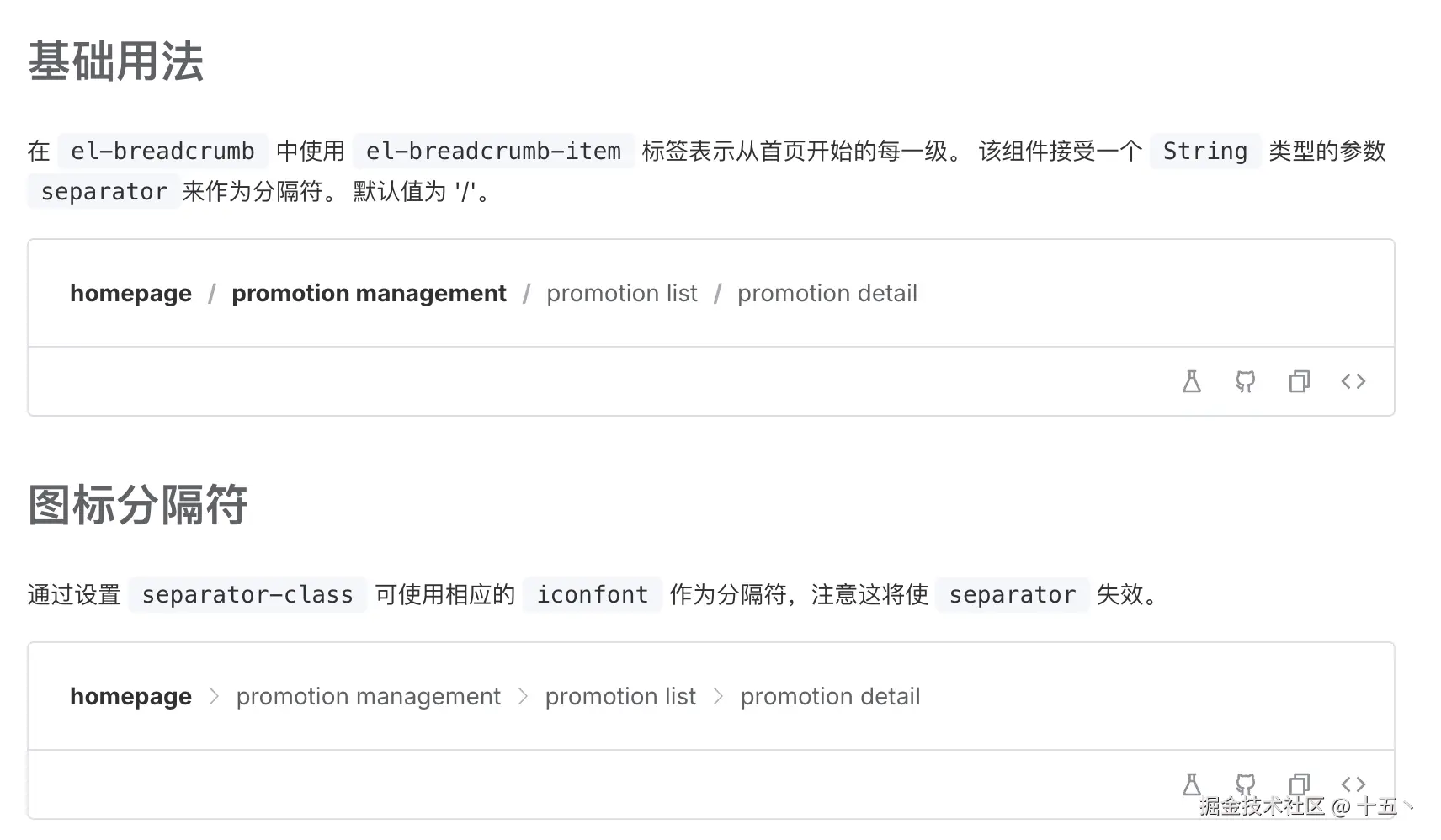
Task: Click homepage in arrow-separated breadcrumb
Action: pyautogui.click(x=130, y=697)
